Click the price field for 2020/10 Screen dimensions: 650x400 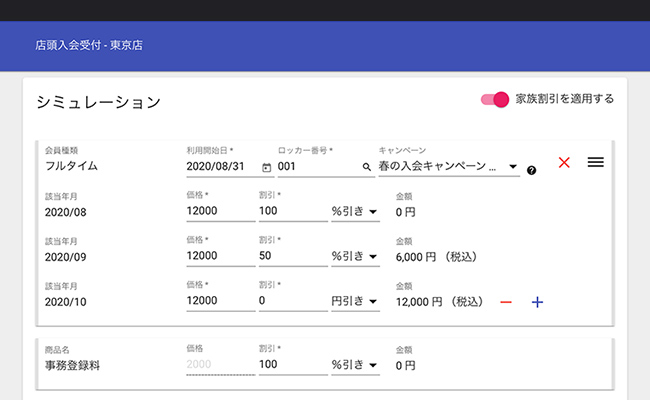point(221,301)
